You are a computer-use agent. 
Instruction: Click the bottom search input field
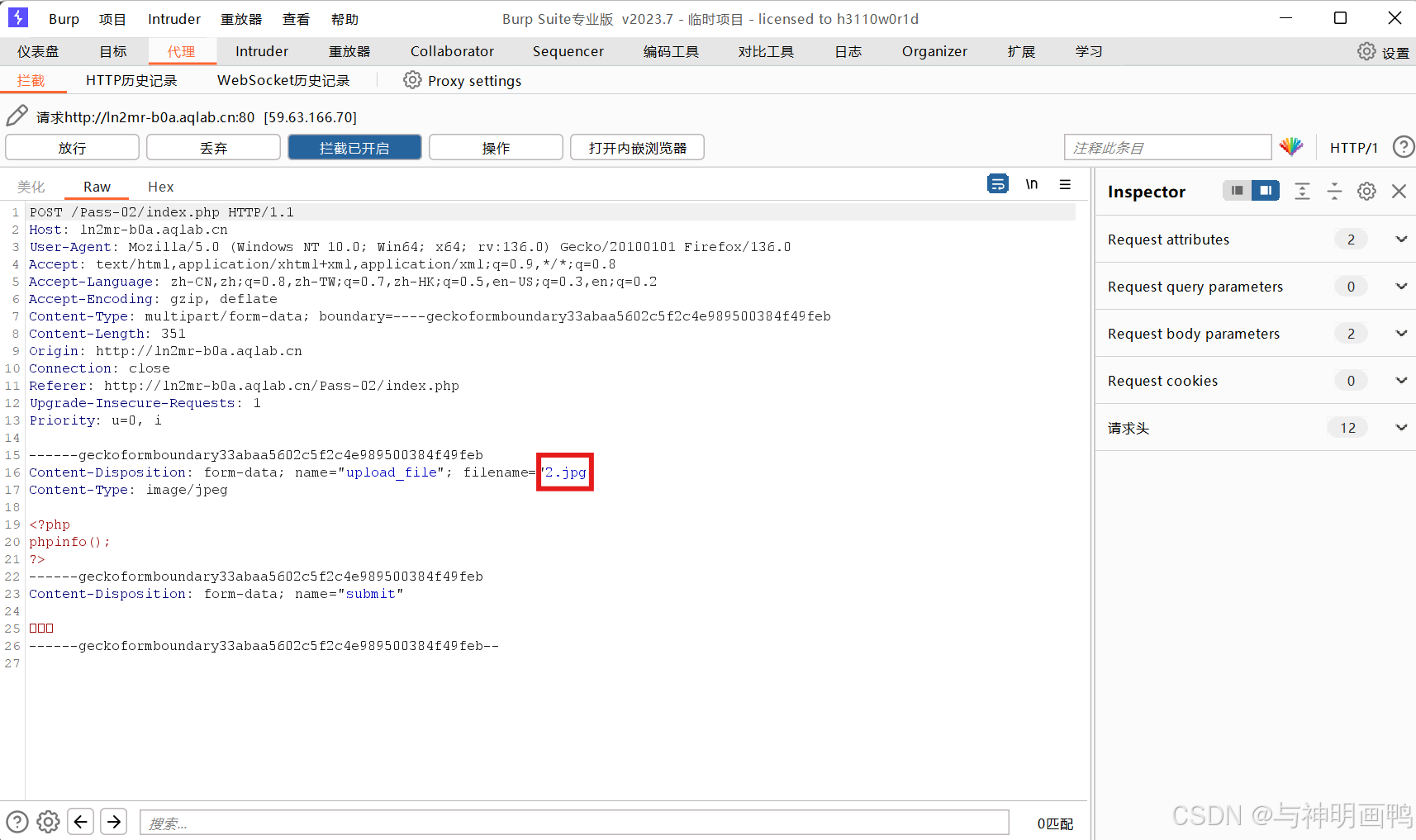[x=574, y=823]
